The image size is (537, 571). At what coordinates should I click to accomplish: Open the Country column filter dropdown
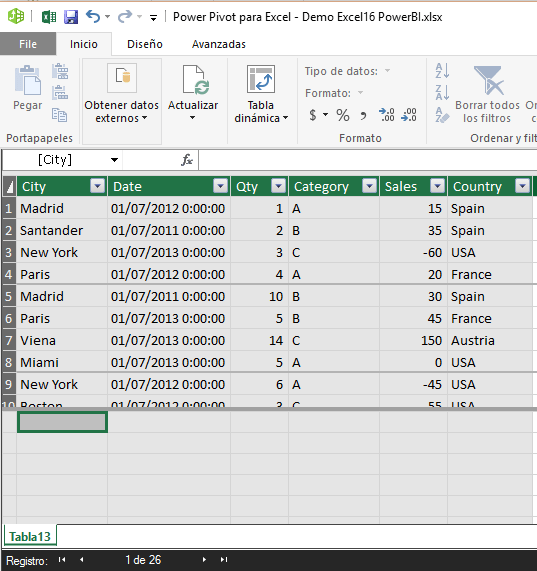(522, 186)
